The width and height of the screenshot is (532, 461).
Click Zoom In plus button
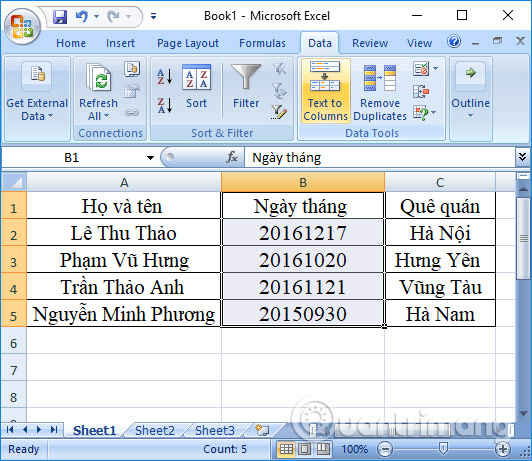coord(502,449)
